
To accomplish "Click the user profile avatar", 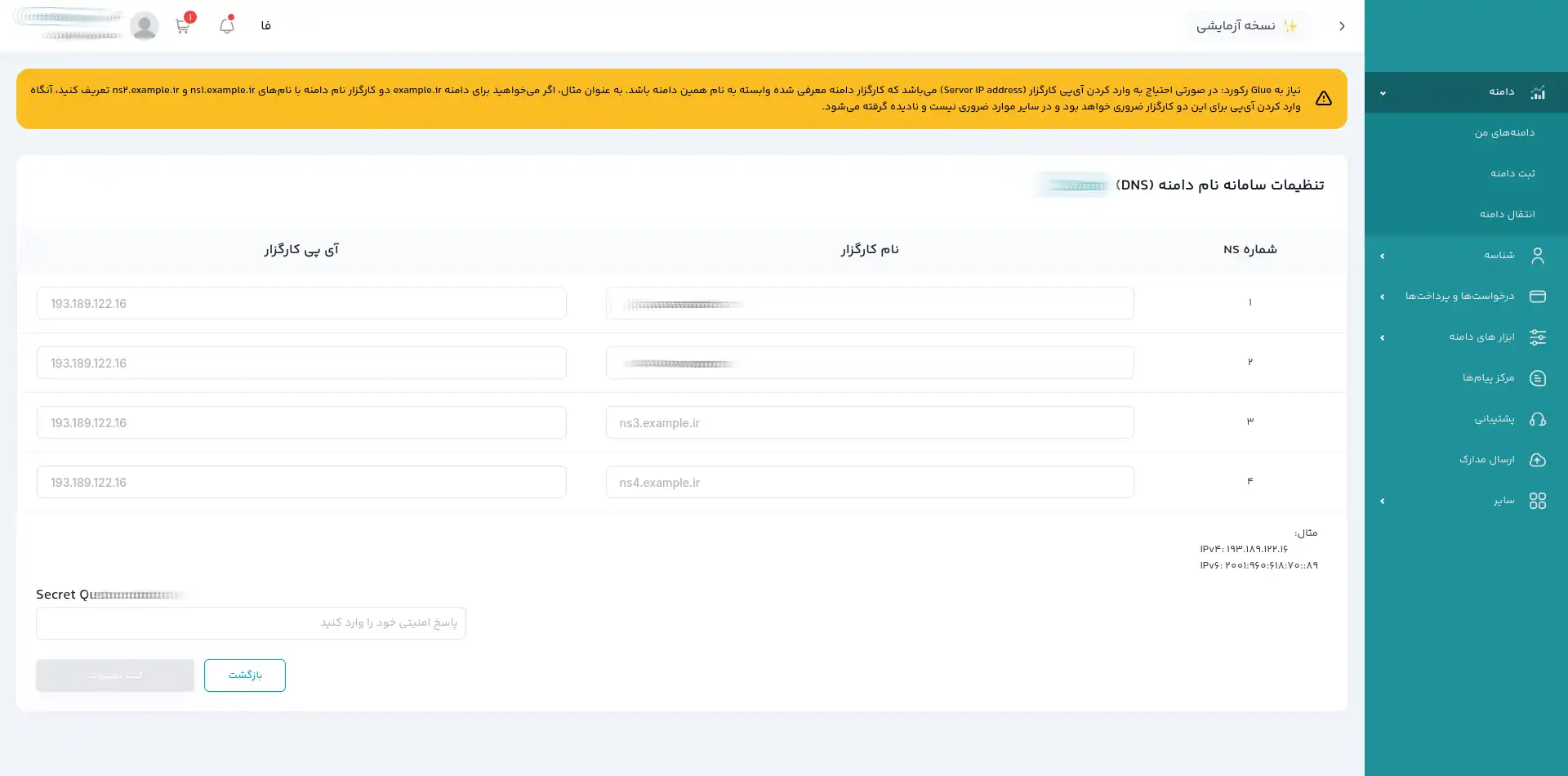I will (145, 26).
